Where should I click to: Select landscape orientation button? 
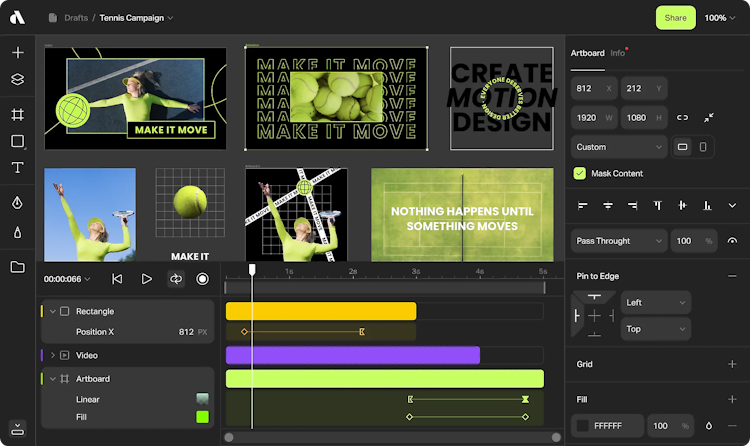click(683, 147)
